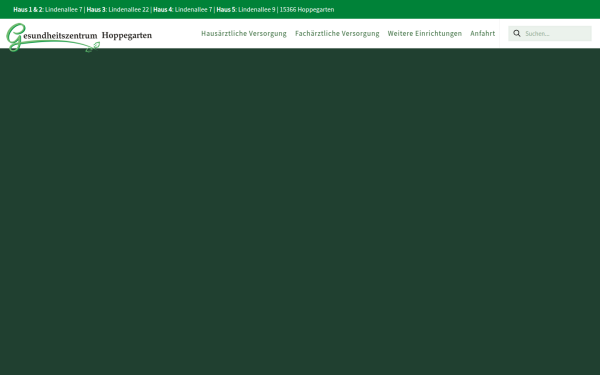Click the magnifier search icon

(x=517, y=34)
